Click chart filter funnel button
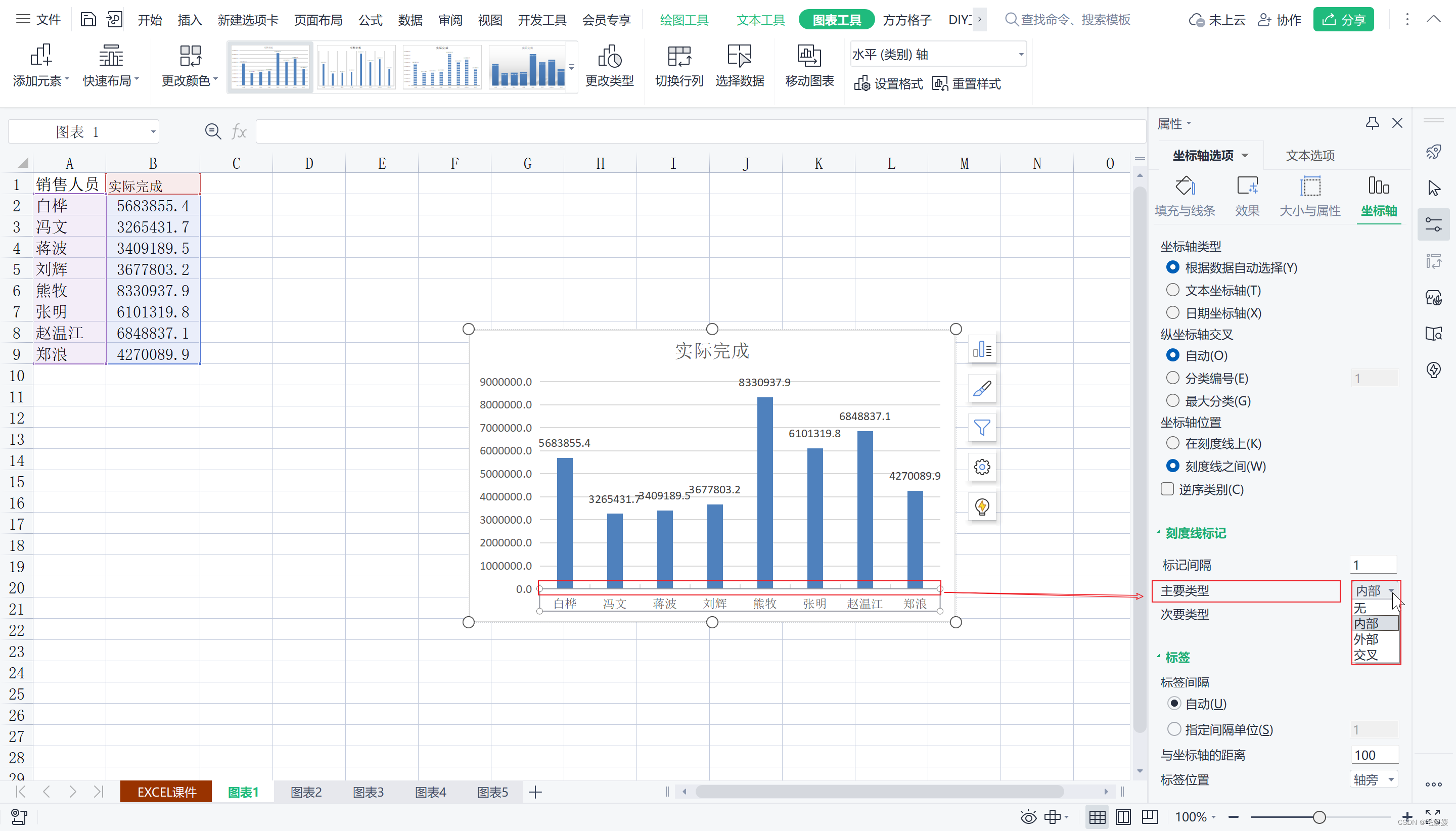1456x831 pixels. point(982,428)
